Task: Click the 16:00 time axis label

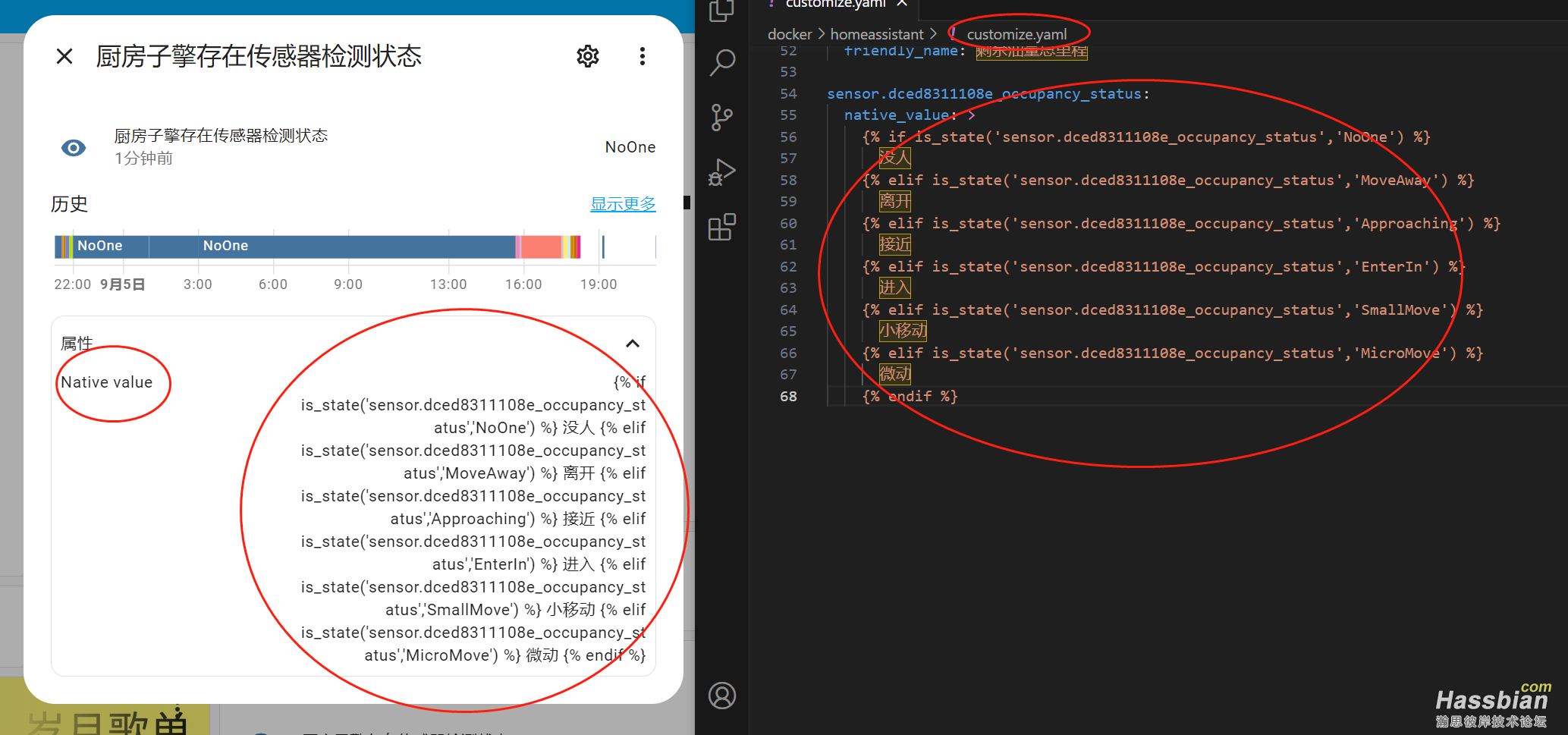Action: [523, 284]
